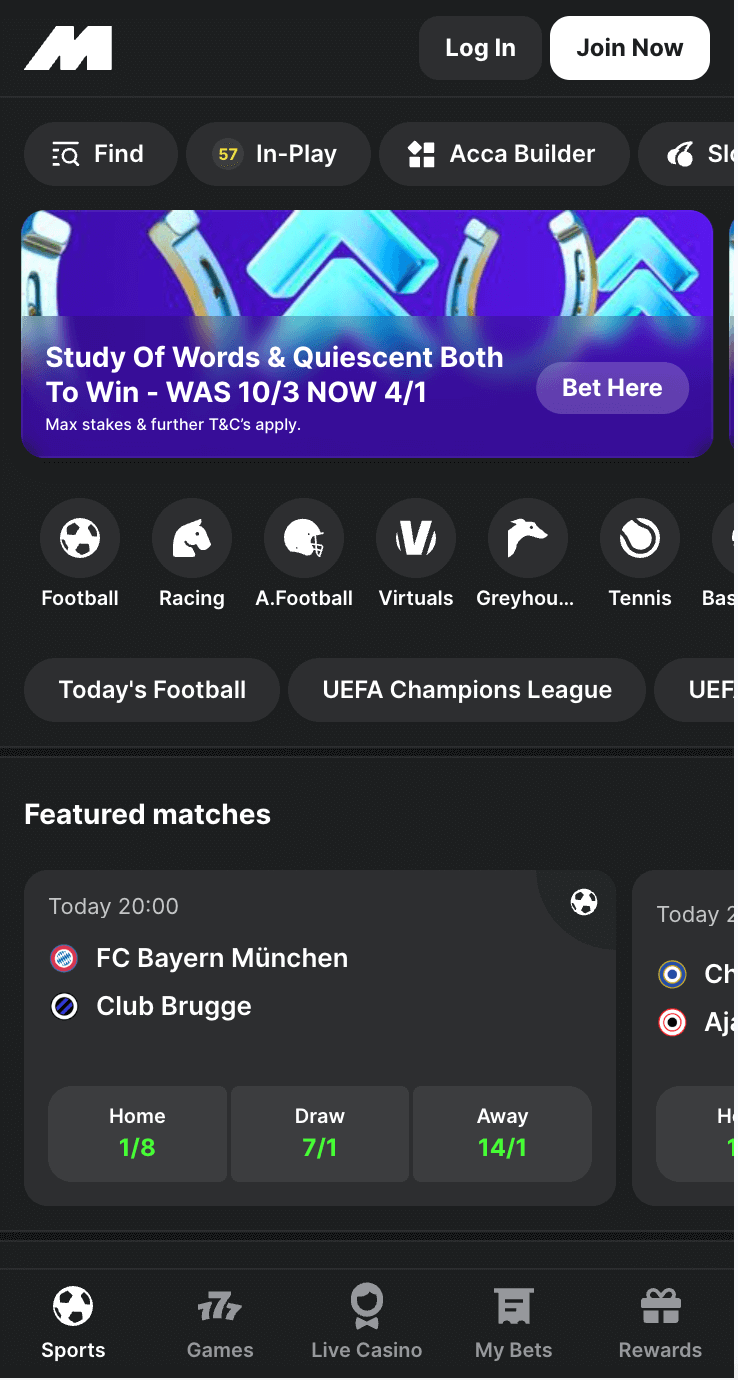
Task: Select the Greyhounds icon
Action: pos(527,540)
